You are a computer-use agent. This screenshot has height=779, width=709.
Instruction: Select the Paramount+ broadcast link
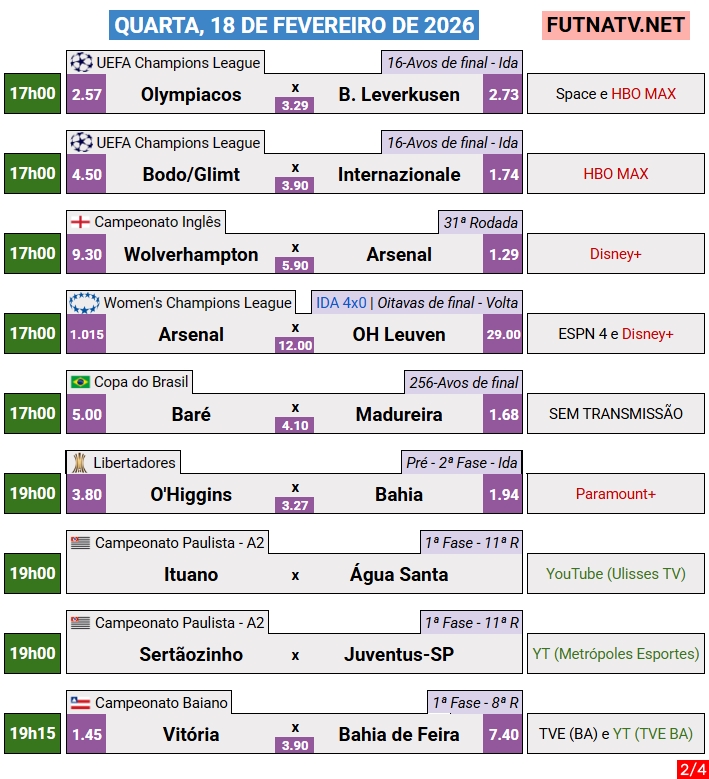pos(615,494)
